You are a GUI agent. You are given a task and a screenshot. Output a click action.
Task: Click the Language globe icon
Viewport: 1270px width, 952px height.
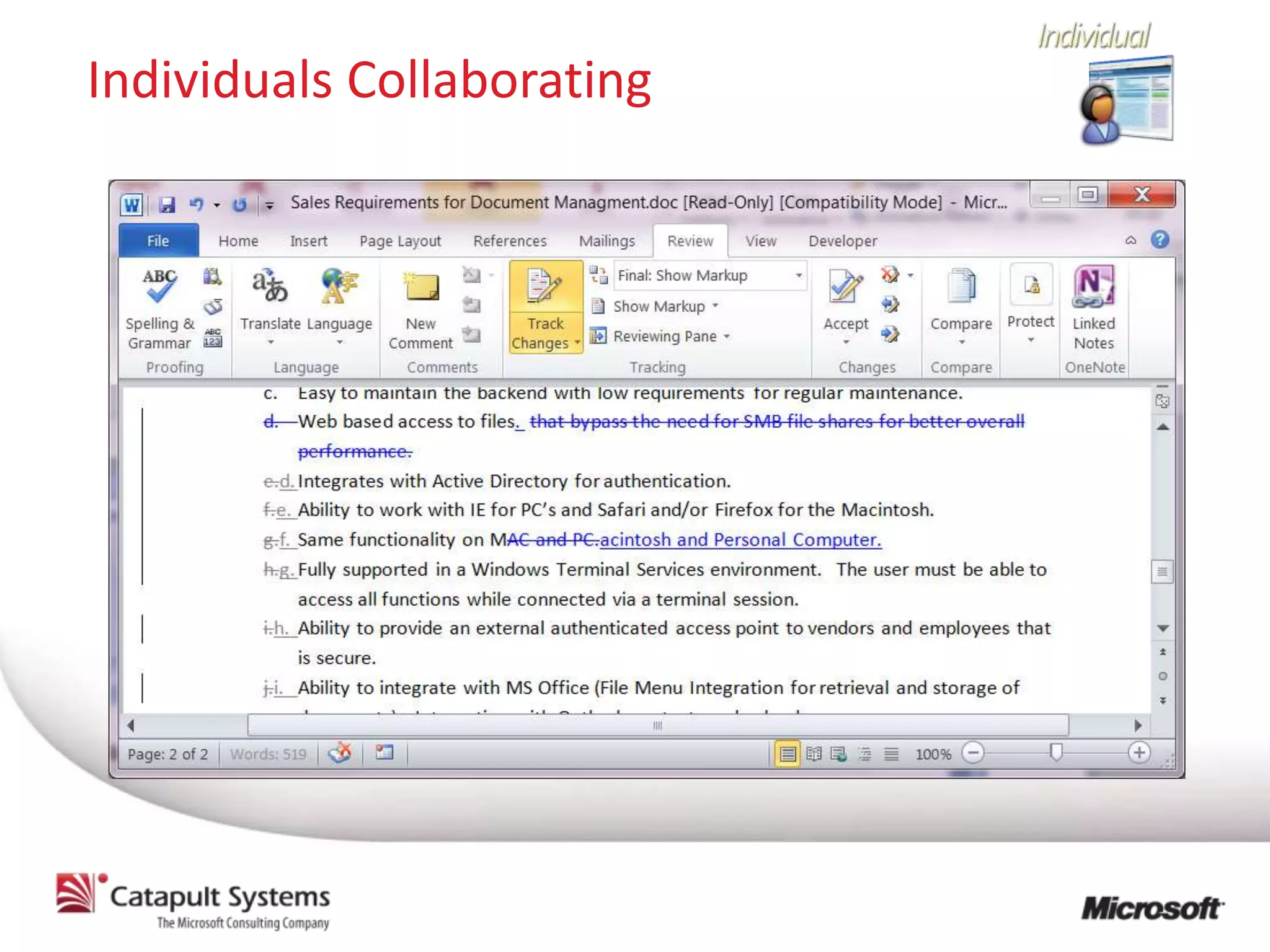(339, 286)
